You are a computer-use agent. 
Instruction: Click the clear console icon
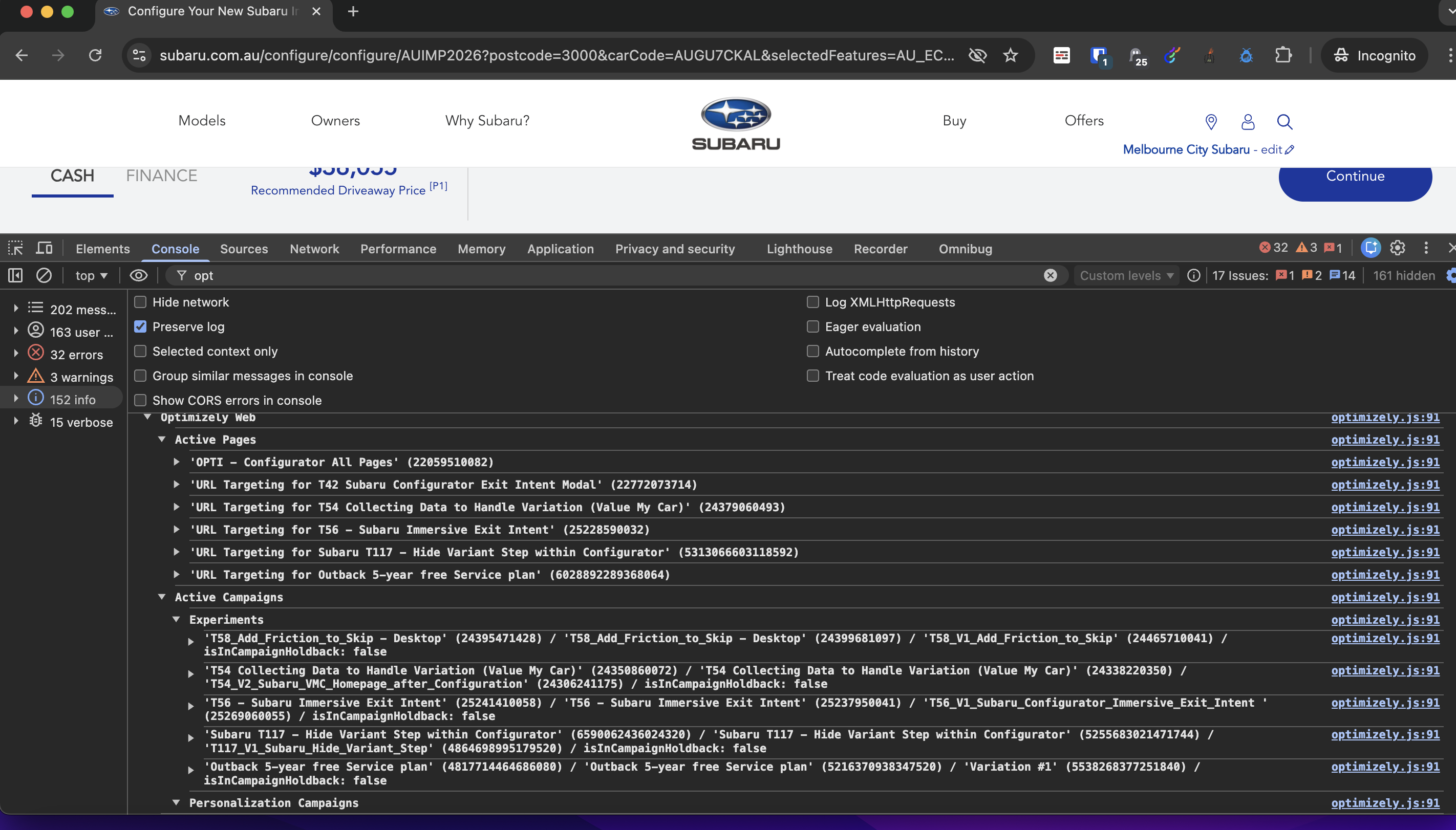pyautogui.click(x=44, y=275)
